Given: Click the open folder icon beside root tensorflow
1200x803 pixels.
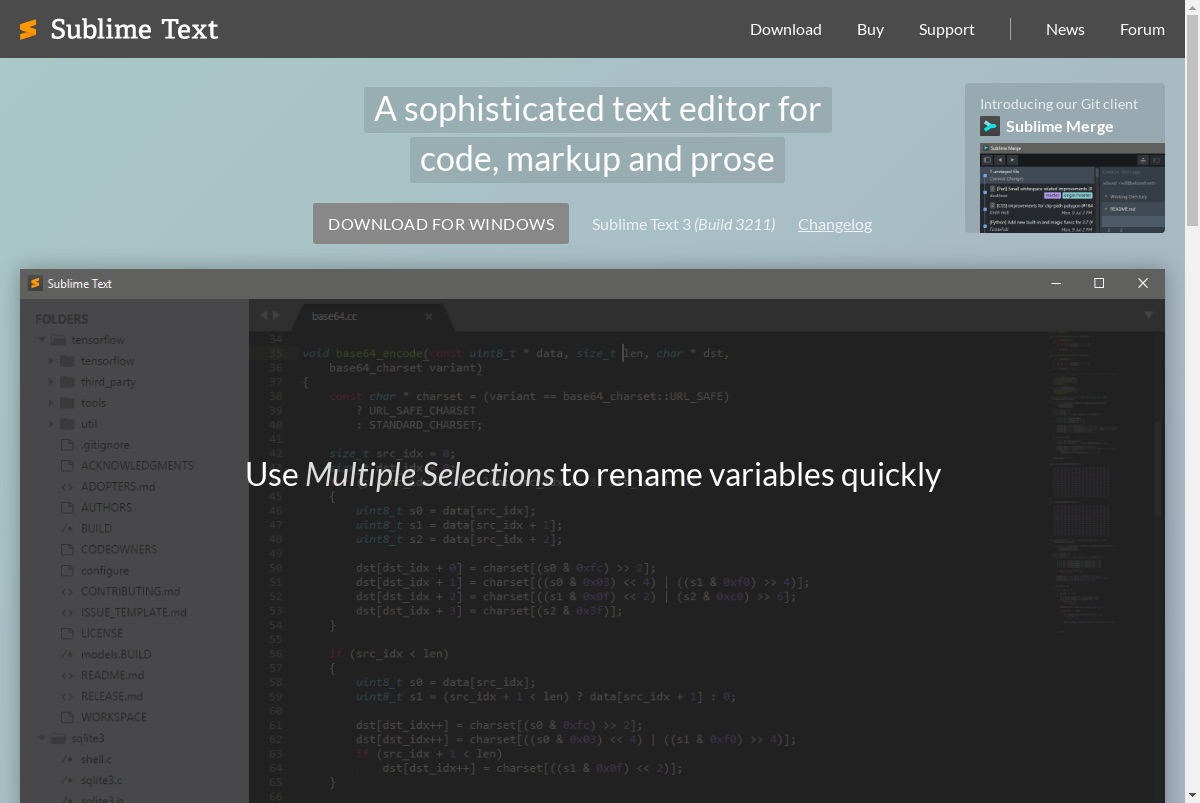Looking at the screenshot, I should pos(58,340).
